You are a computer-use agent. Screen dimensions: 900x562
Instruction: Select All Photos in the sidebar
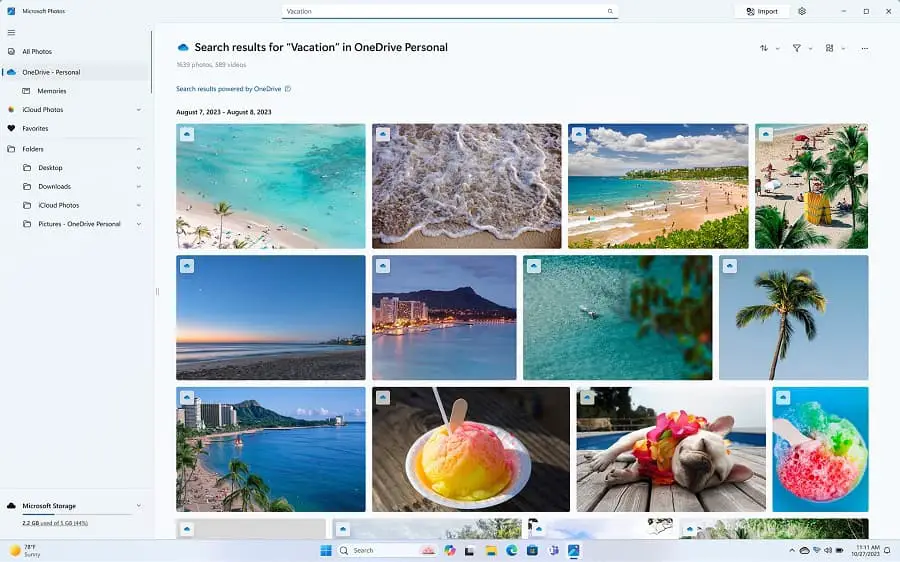pos(37,51)
